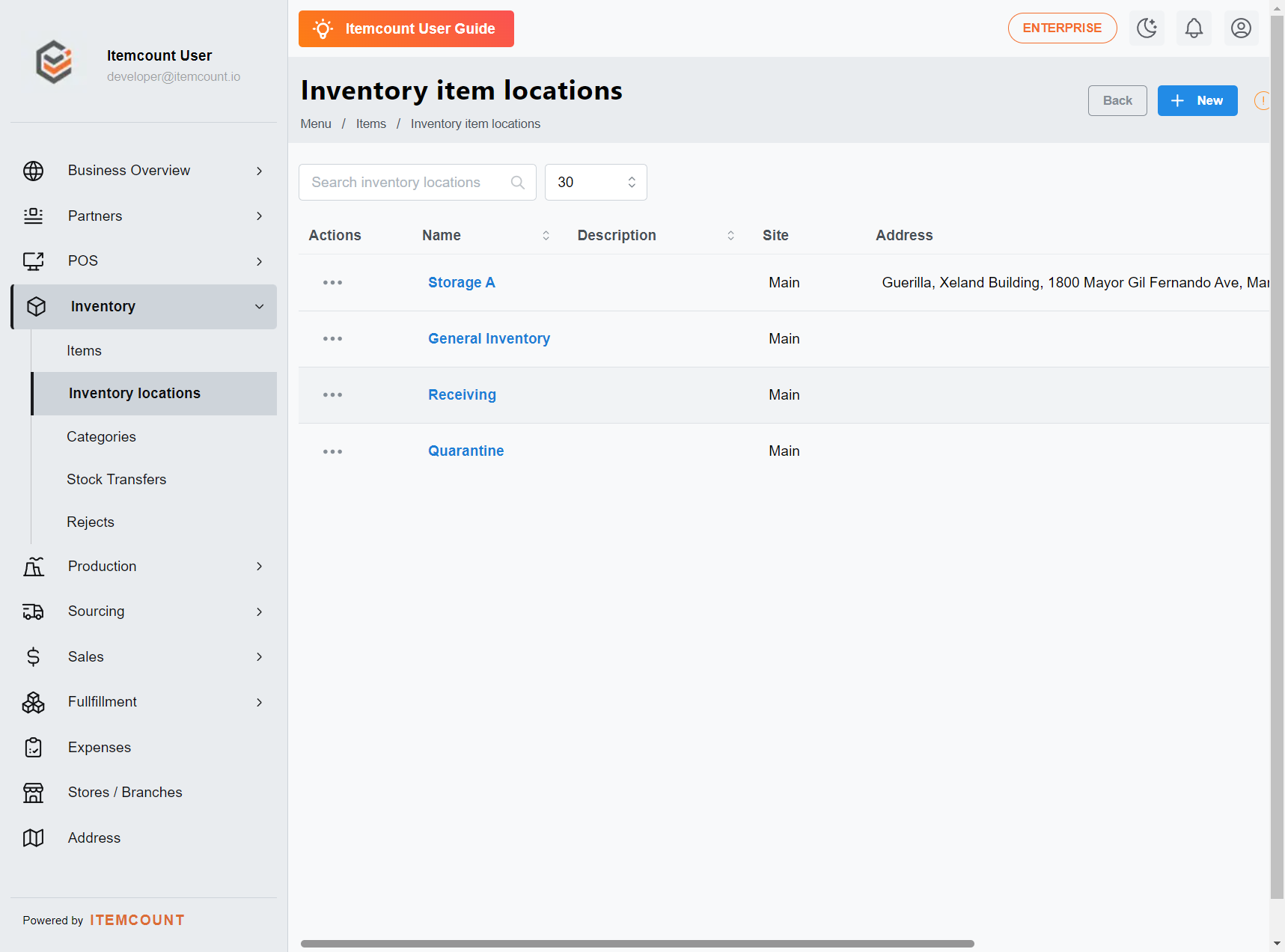The image size is (1285, 952).
Task: Expand the Sales menu chevron
Action: (x=259, y=657)
